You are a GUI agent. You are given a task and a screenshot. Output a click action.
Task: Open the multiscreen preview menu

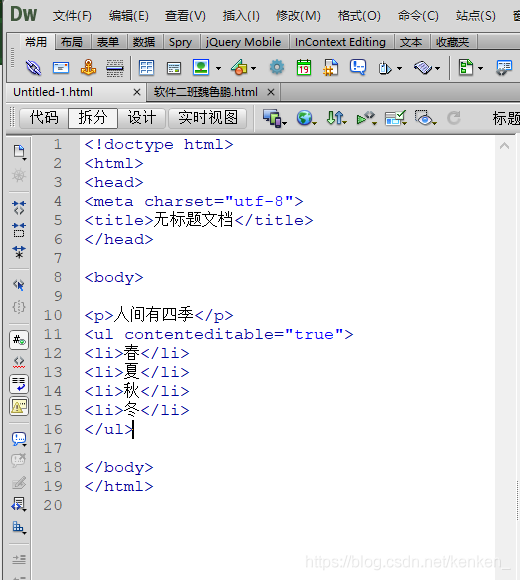tap(274, 118)
